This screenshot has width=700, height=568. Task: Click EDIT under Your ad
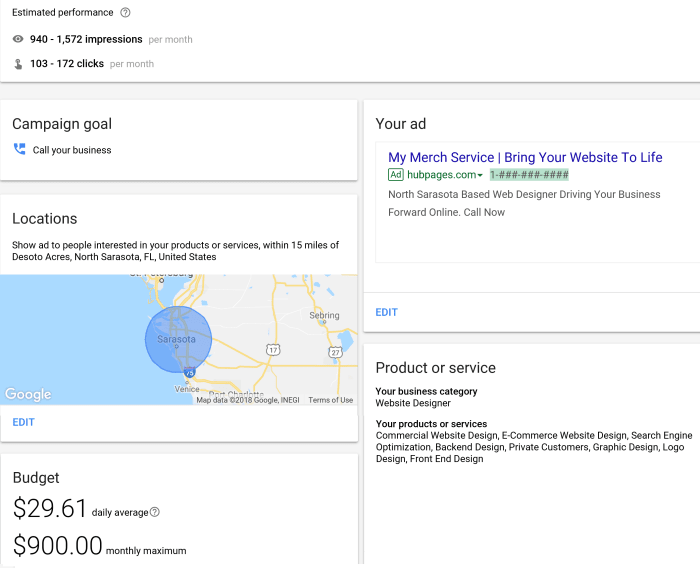coord(386,312)
